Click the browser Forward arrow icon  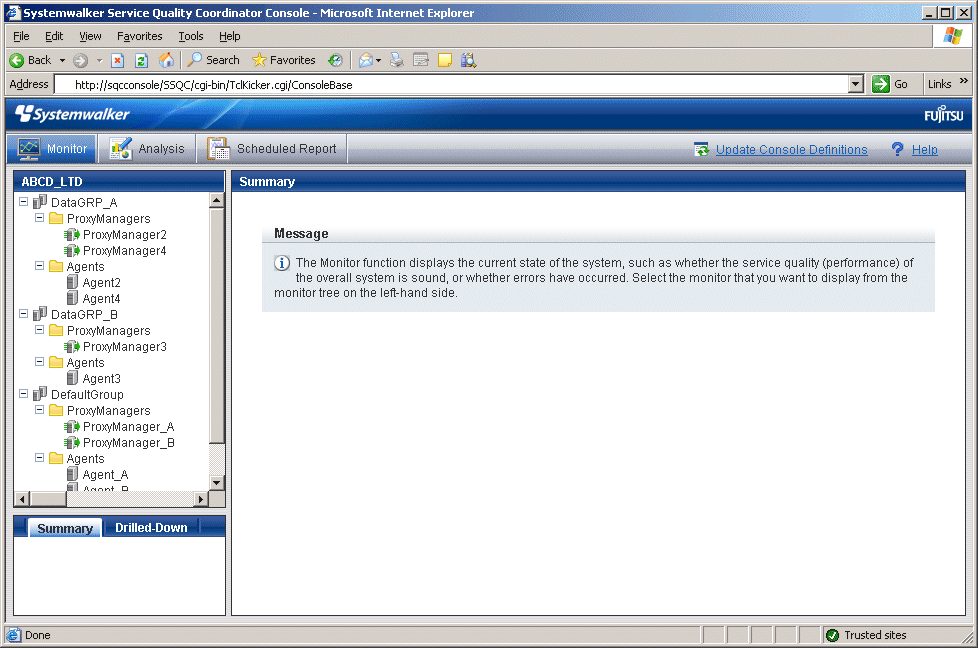coord(80,60)
